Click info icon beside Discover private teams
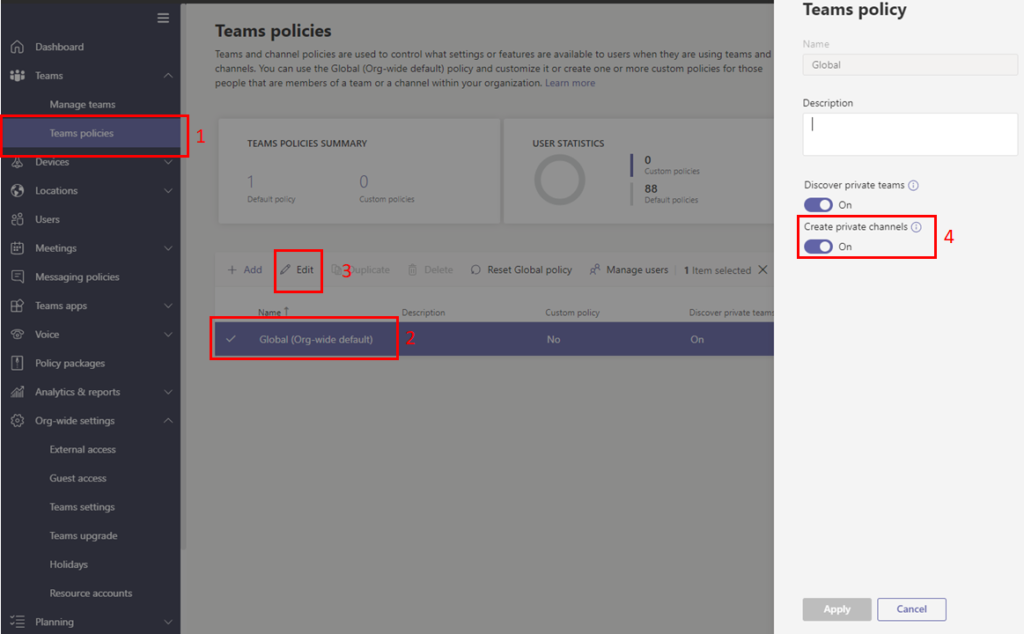The image size is (1024, 634). point(913,185)
